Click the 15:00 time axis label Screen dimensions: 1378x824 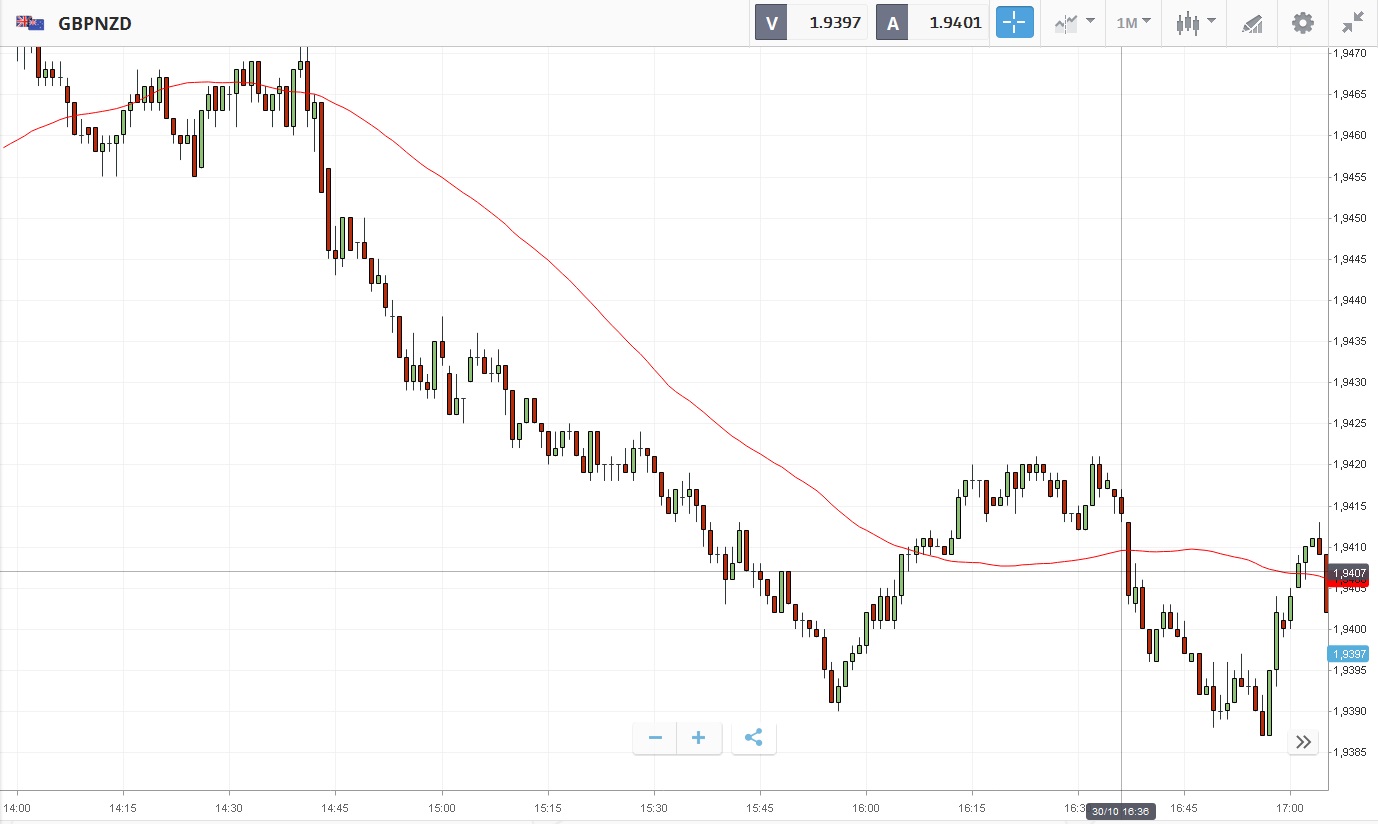[441, 807]
